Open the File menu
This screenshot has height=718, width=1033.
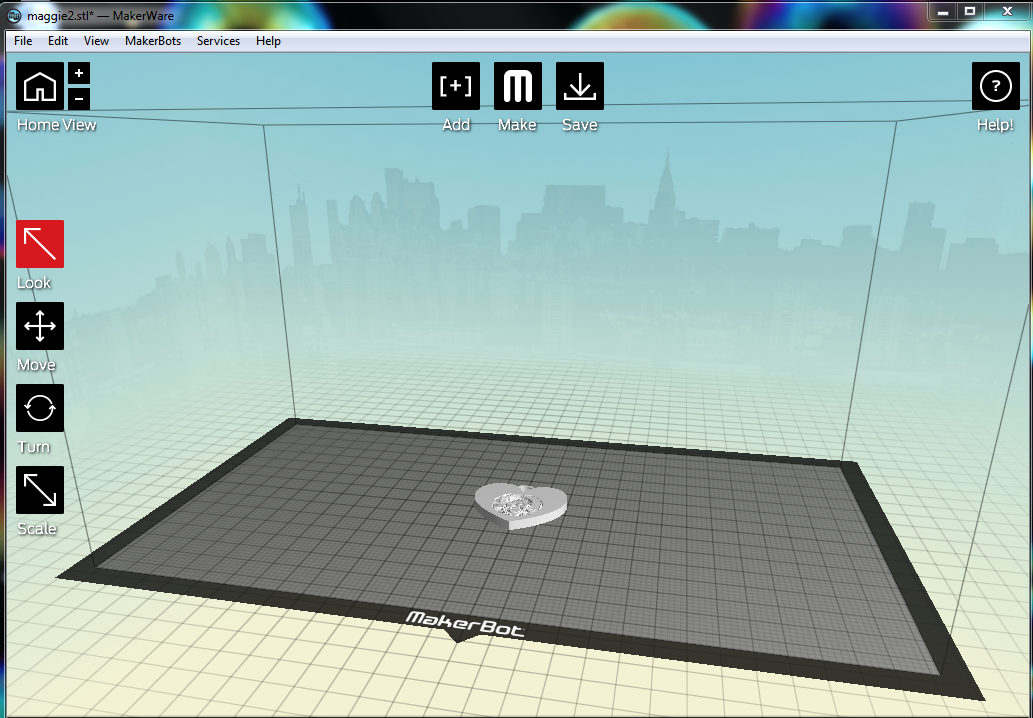point(23,41)
